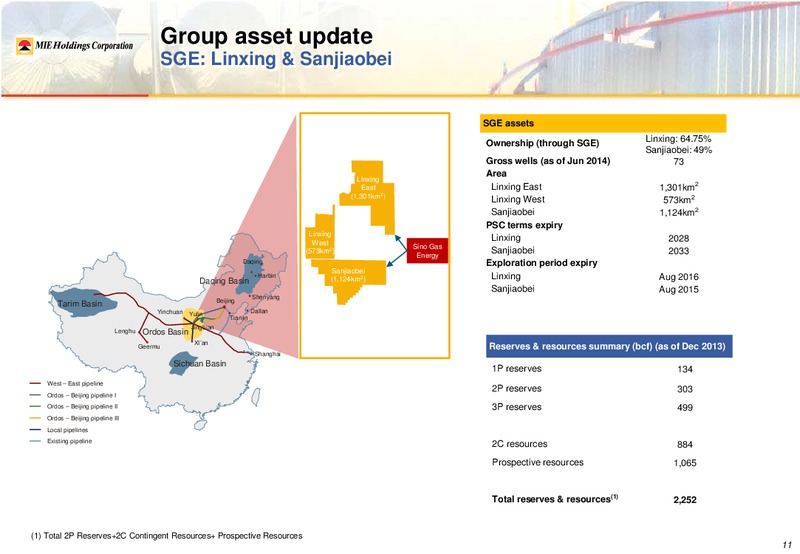Click the 1P reserves row label
The width and height of the screenshot is (800, 554).
coord(516,369)
